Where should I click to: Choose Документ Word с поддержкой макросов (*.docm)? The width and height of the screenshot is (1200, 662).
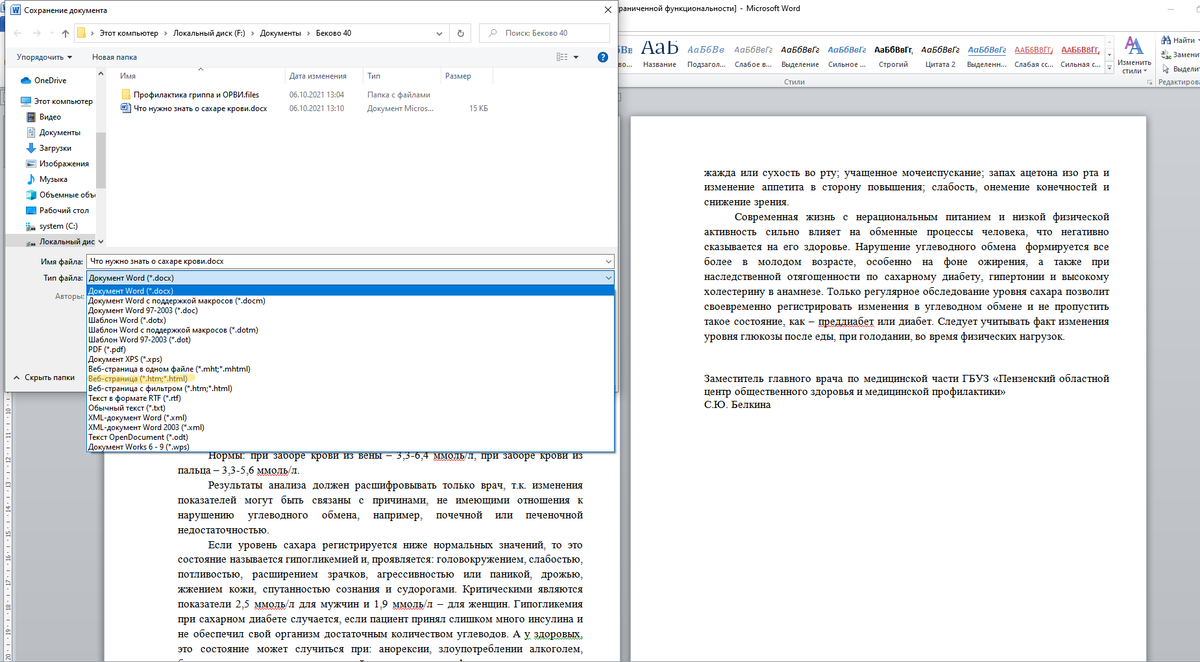pyautogui.click(x=350, y=300)
